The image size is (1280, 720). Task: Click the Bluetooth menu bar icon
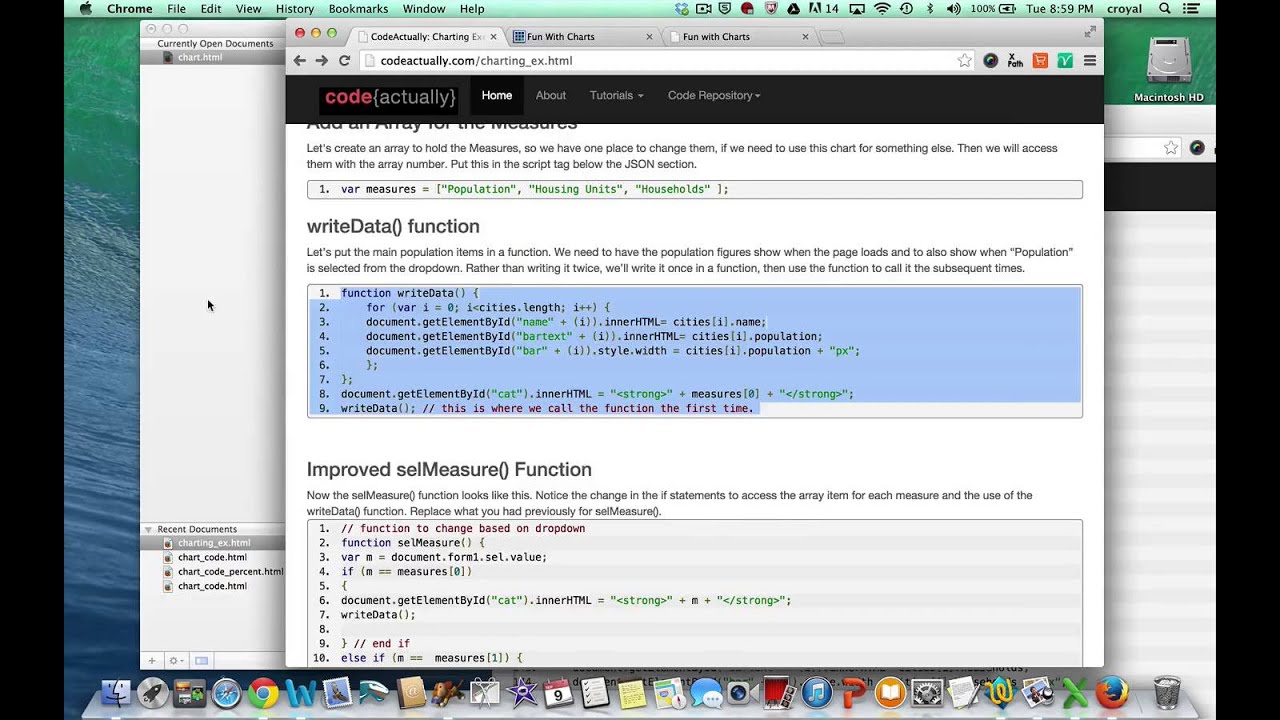pyautogui.click(x=930, y=9)
